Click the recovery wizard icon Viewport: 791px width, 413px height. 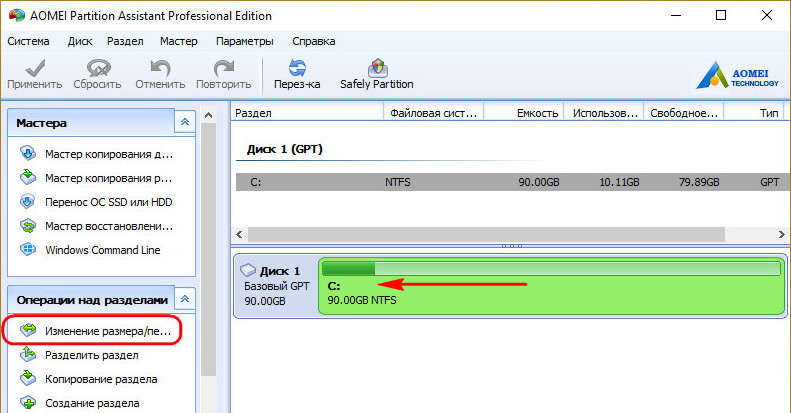[x=28, y=225]
